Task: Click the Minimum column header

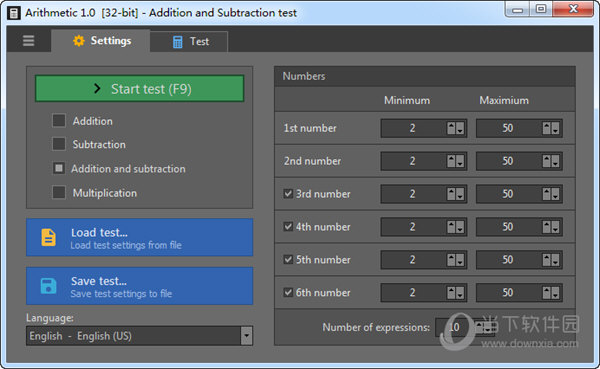Action: [407, 100]
